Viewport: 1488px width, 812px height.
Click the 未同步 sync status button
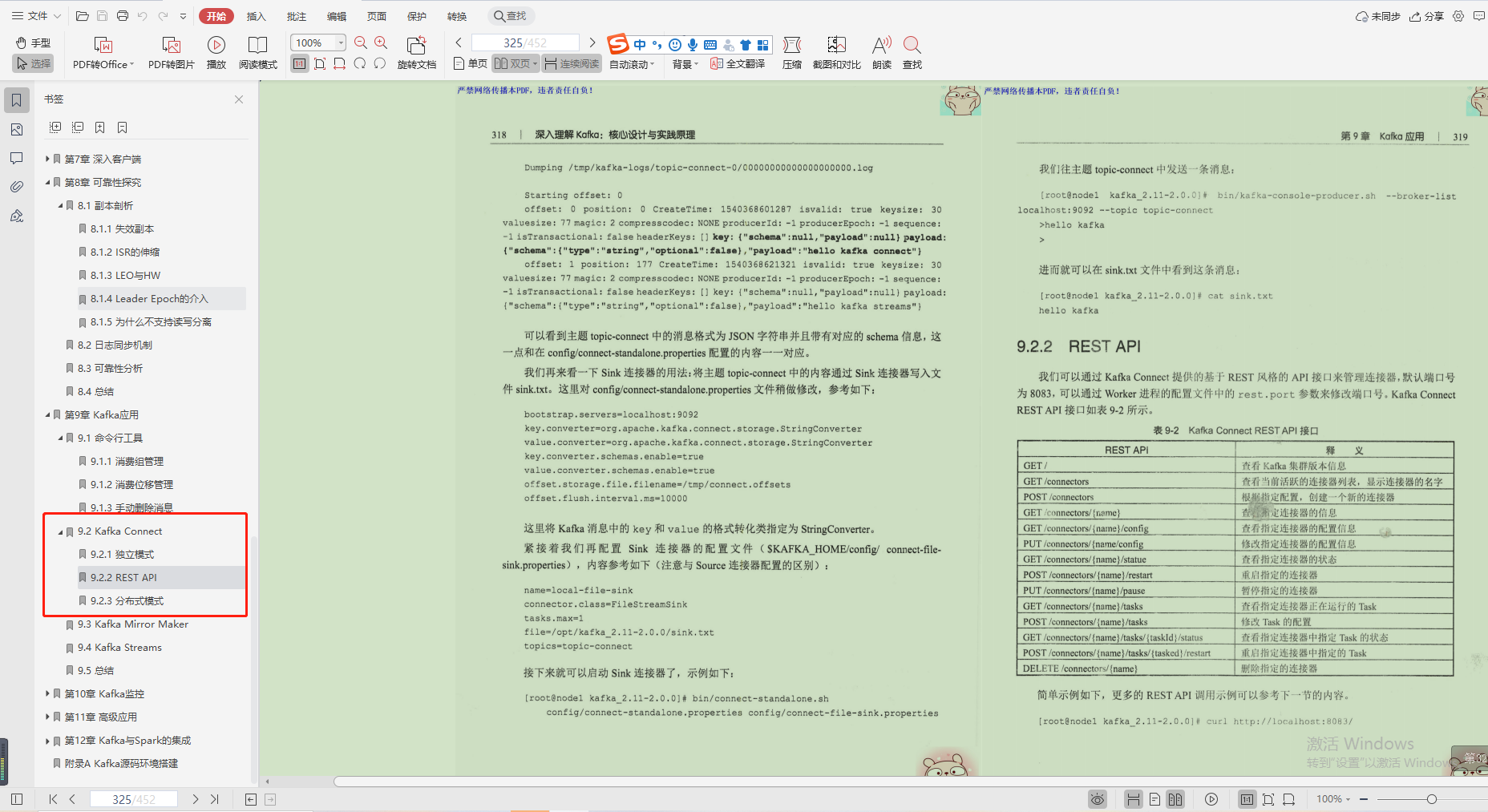click(1377, 16)
